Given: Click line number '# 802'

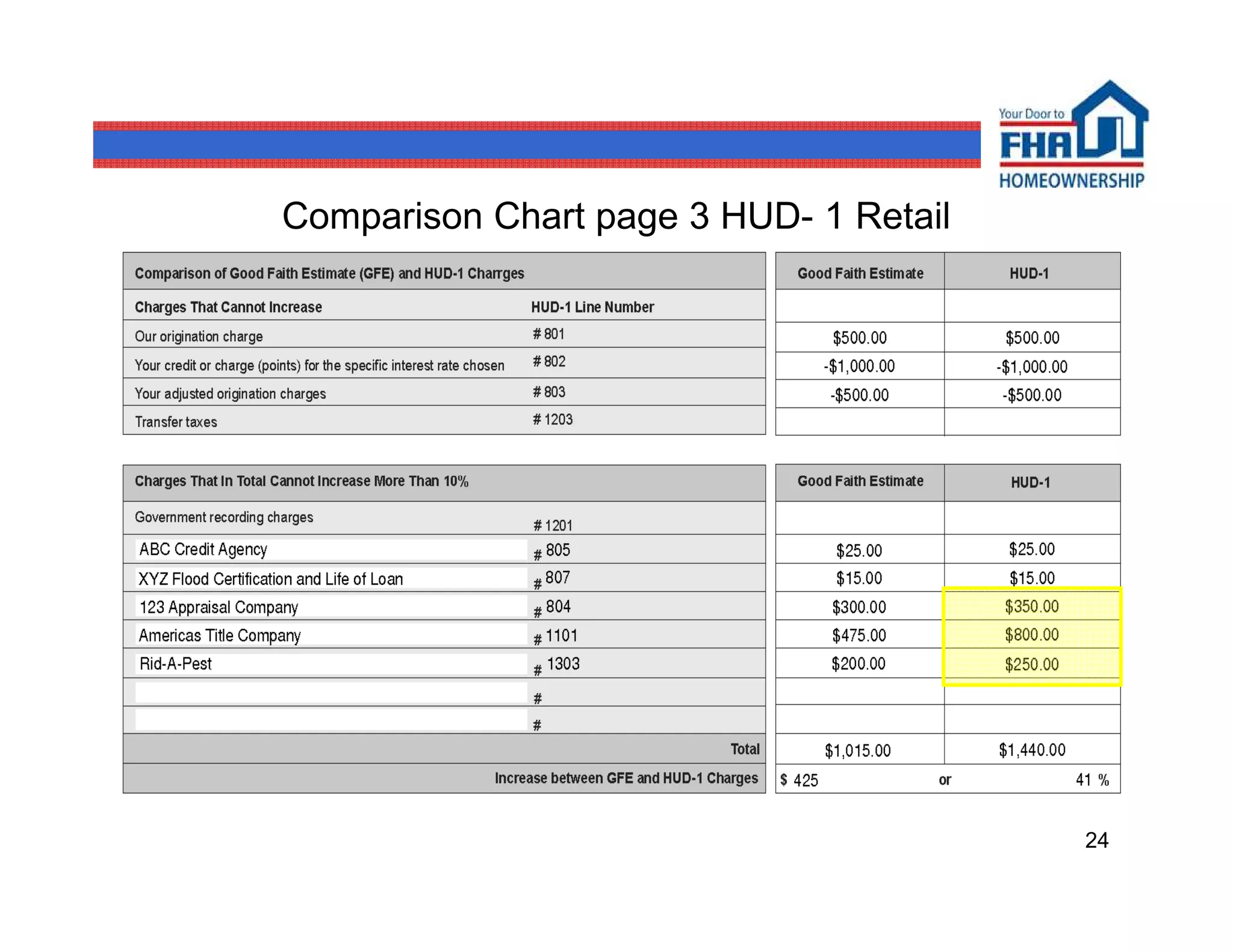Looking at the screenshot, I should (548, 362).
